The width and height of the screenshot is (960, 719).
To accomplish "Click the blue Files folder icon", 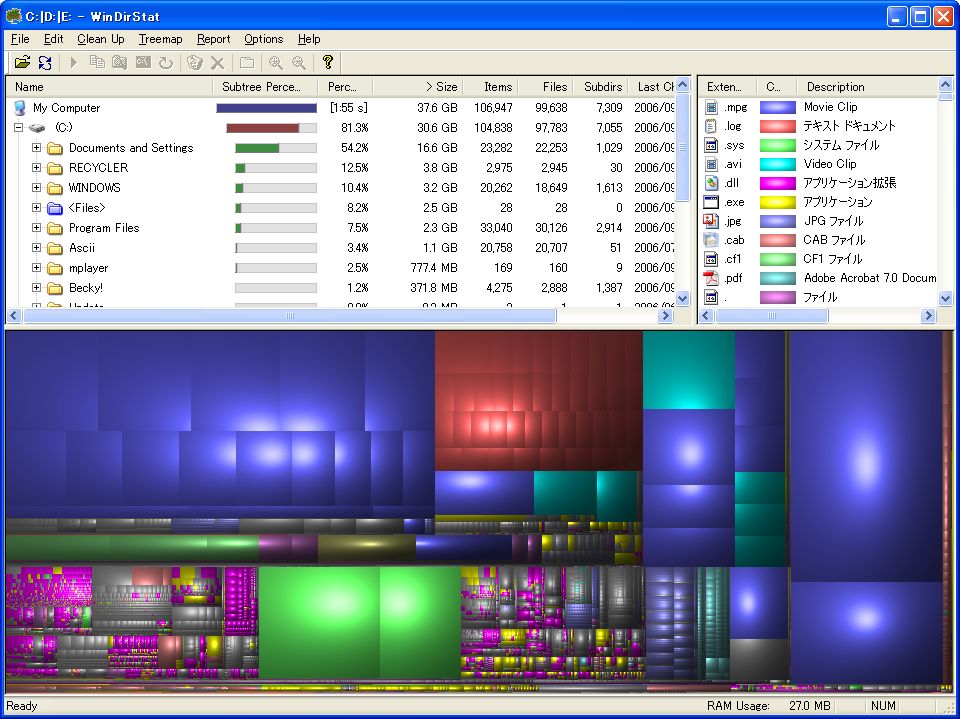I will 55,208.
